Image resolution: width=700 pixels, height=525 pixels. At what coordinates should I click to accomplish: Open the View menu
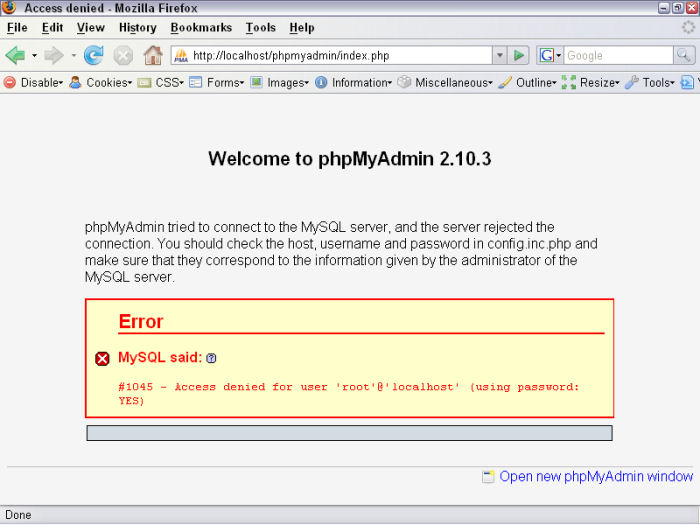(91, 28)
